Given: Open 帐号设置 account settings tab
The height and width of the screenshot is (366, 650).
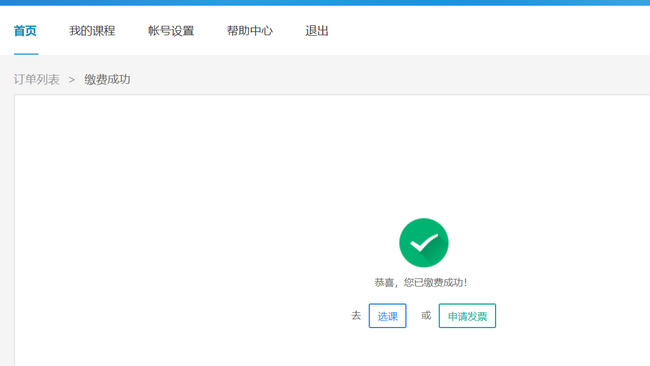Looking at the screenshot, I should click(171, 31).
